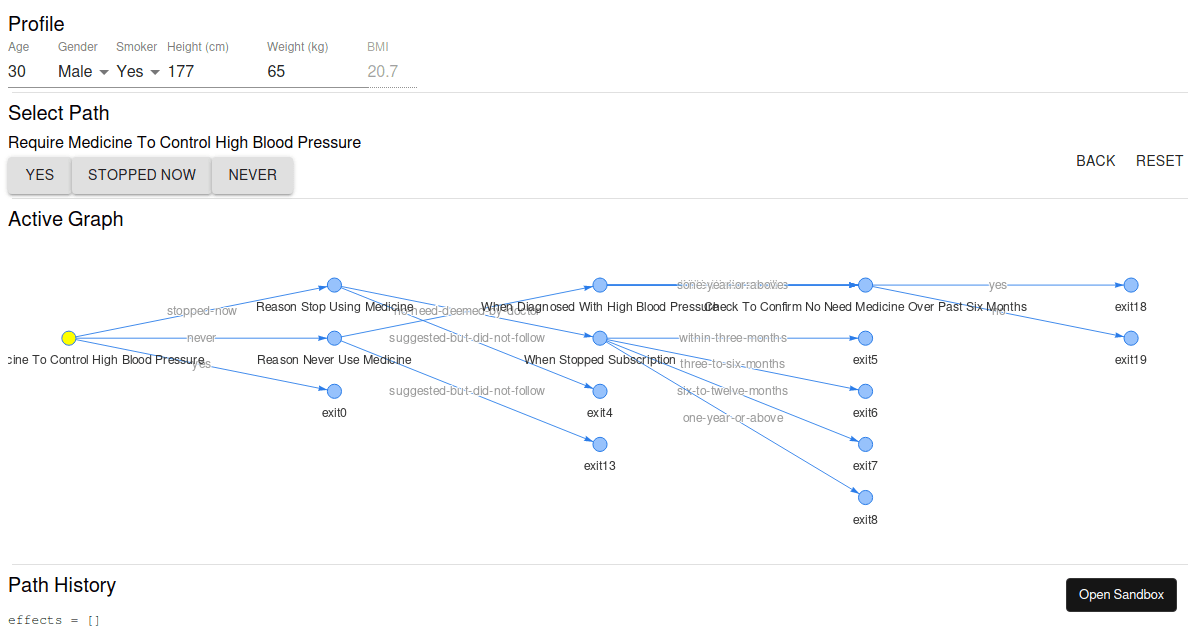Click the Reason Never Use Medicine node

334,338
